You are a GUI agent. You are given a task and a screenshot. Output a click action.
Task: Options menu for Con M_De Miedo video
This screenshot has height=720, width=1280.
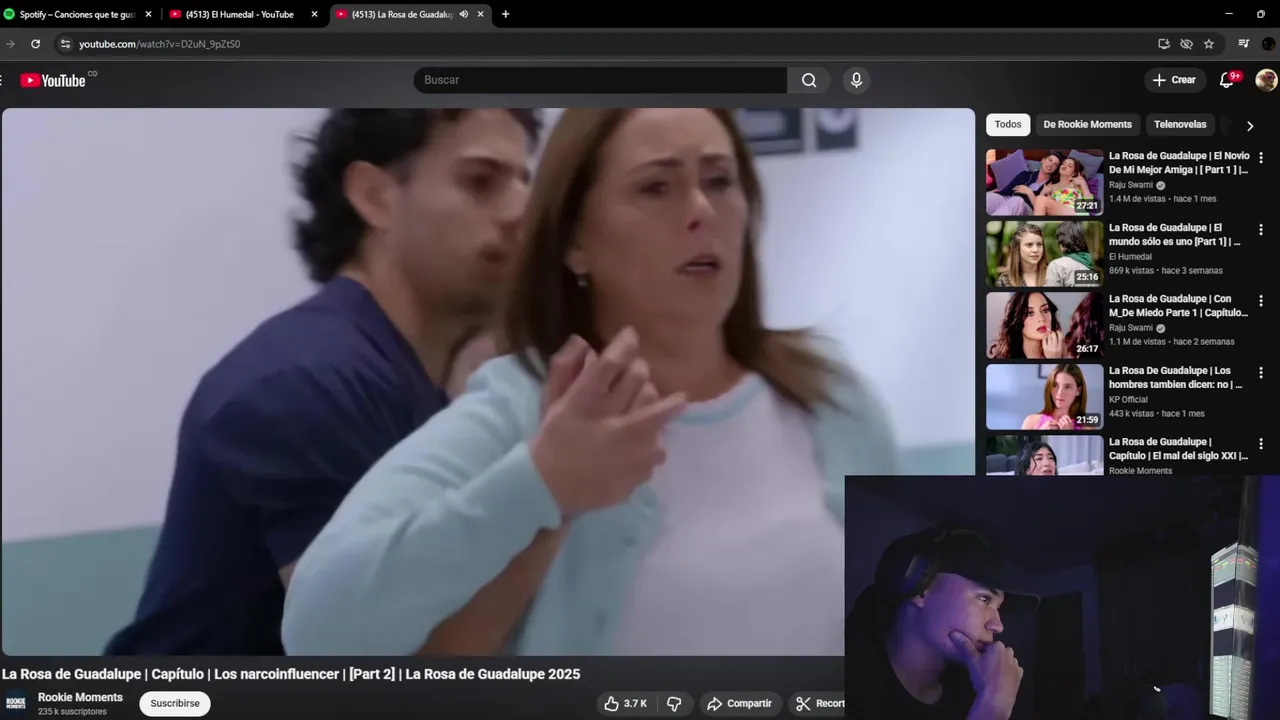(1260, 301)
